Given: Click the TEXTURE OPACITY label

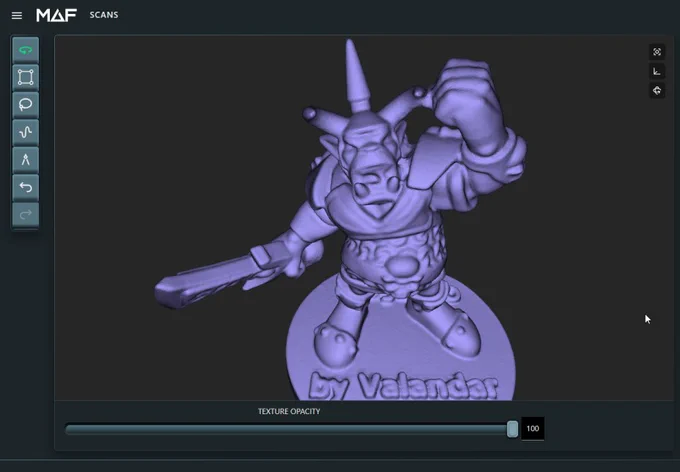Looking at the screenshot, I should click(289, 411).
